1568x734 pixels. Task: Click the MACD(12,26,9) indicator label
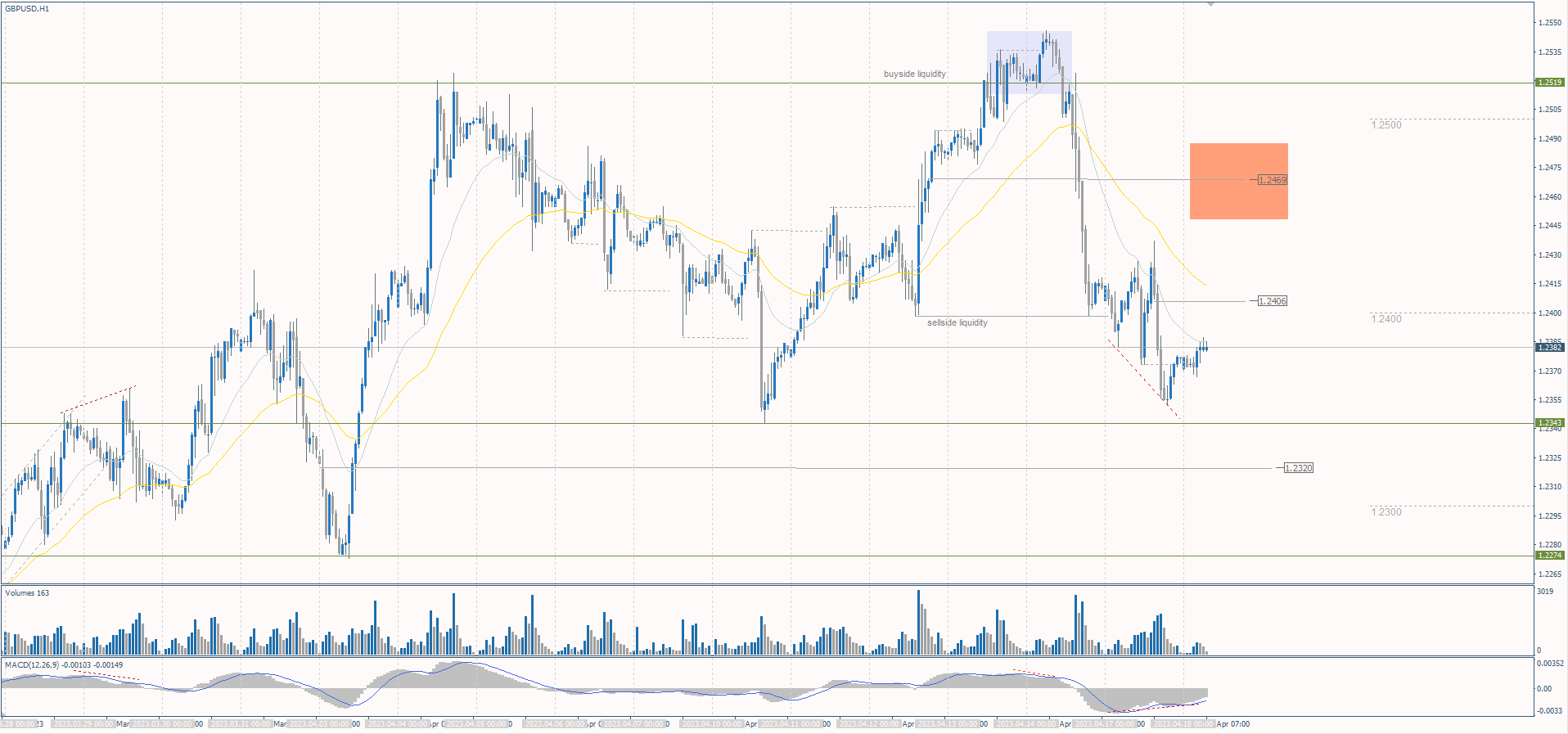pos(64,664)
